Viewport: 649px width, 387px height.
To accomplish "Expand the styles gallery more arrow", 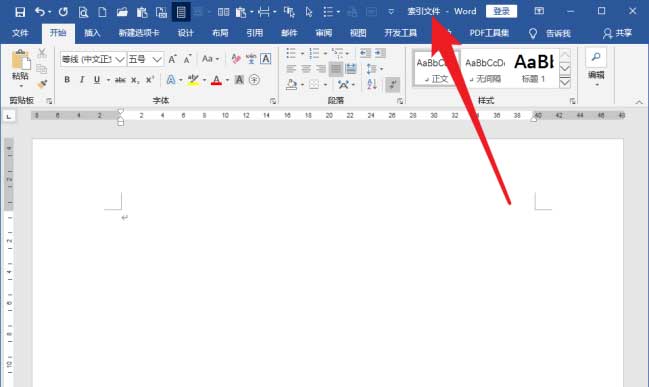I will pos(565,83).
